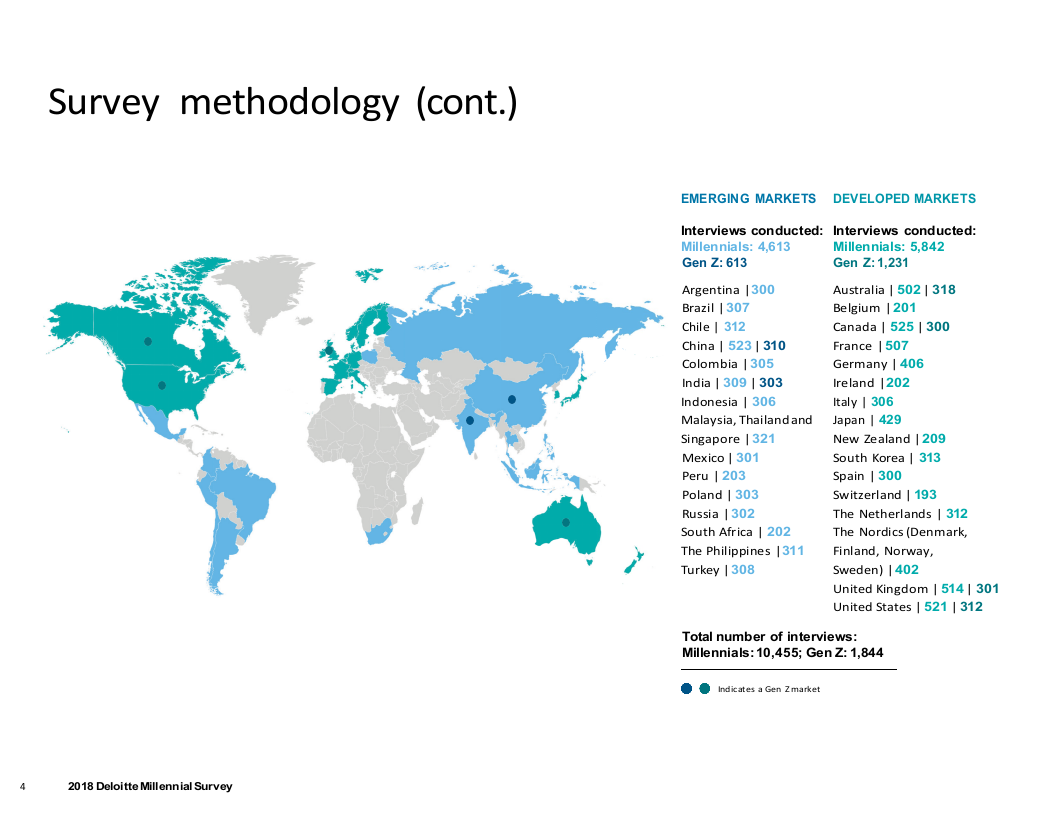Select the EMERGING MARKETS heading
This screenshot has height=816, width=1056.
pyautogui.click(x=748, y=199)
